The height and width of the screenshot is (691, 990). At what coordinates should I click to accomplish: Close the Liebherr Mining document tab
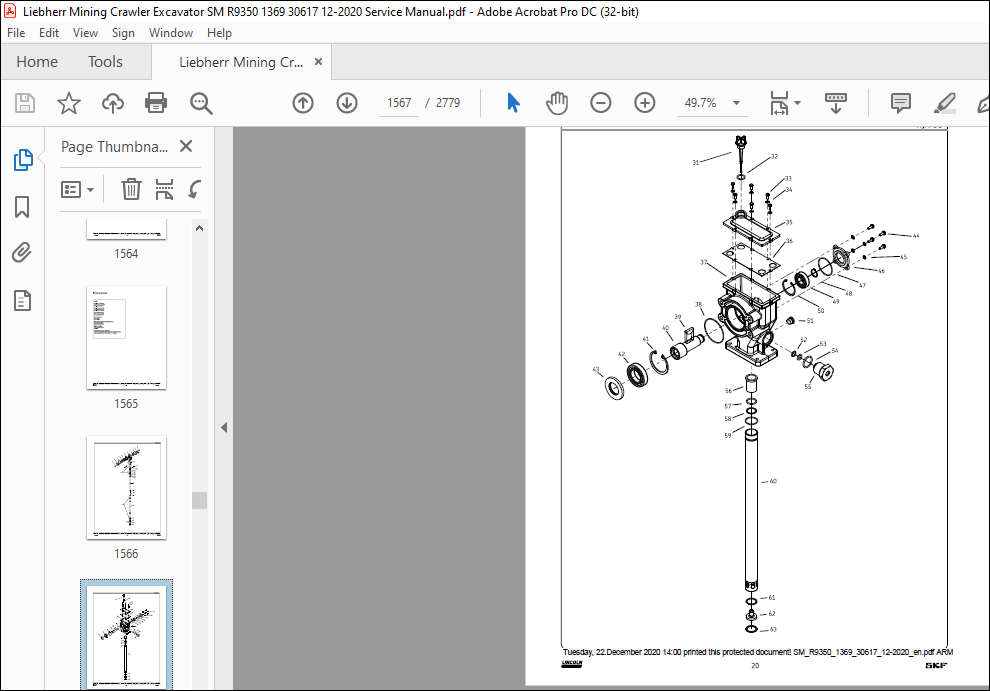[318, 62]
